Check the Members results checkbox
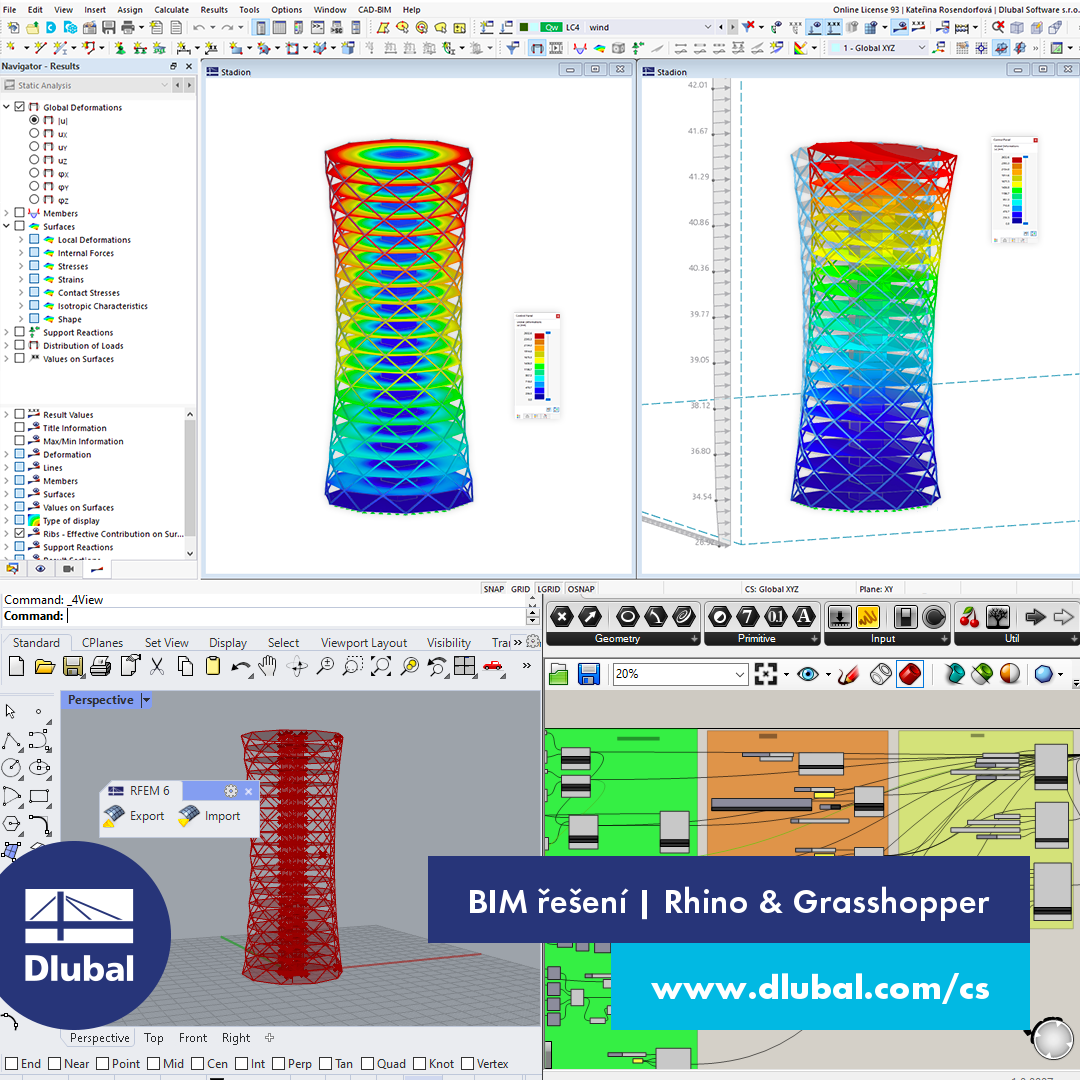Screen dimensions: 1080x1080 pyautogui.click(x=19, y=213)
